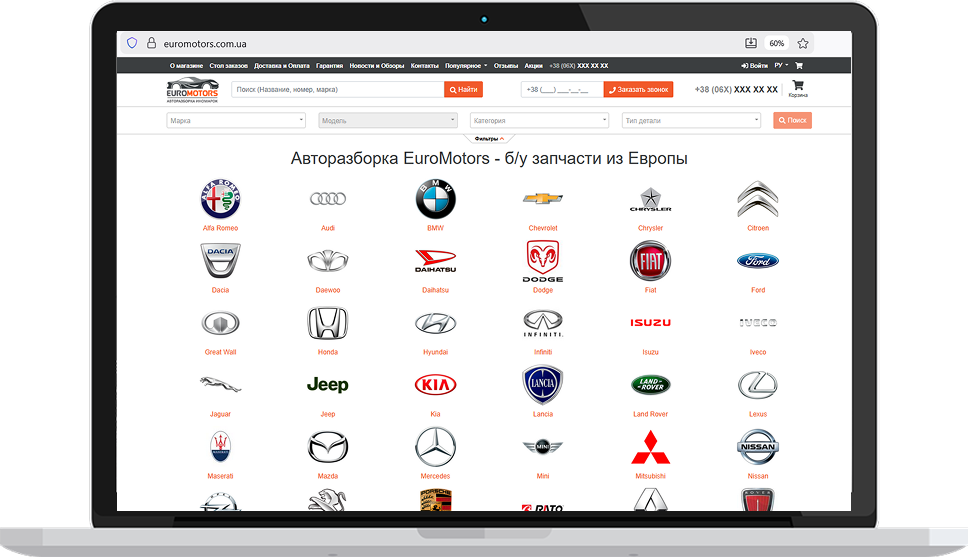The width and height of the screenshot is (968, 557).
Task: Go to Стол заказов page
Action: point(228,65)
